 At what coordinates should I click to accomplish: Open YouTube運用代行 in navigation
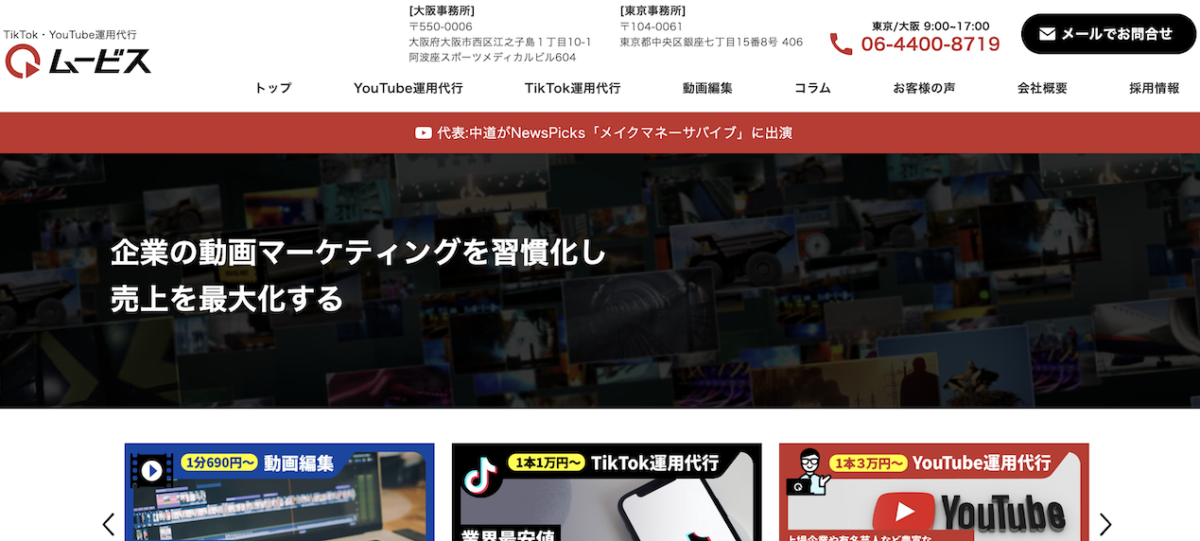coord(408,88)
